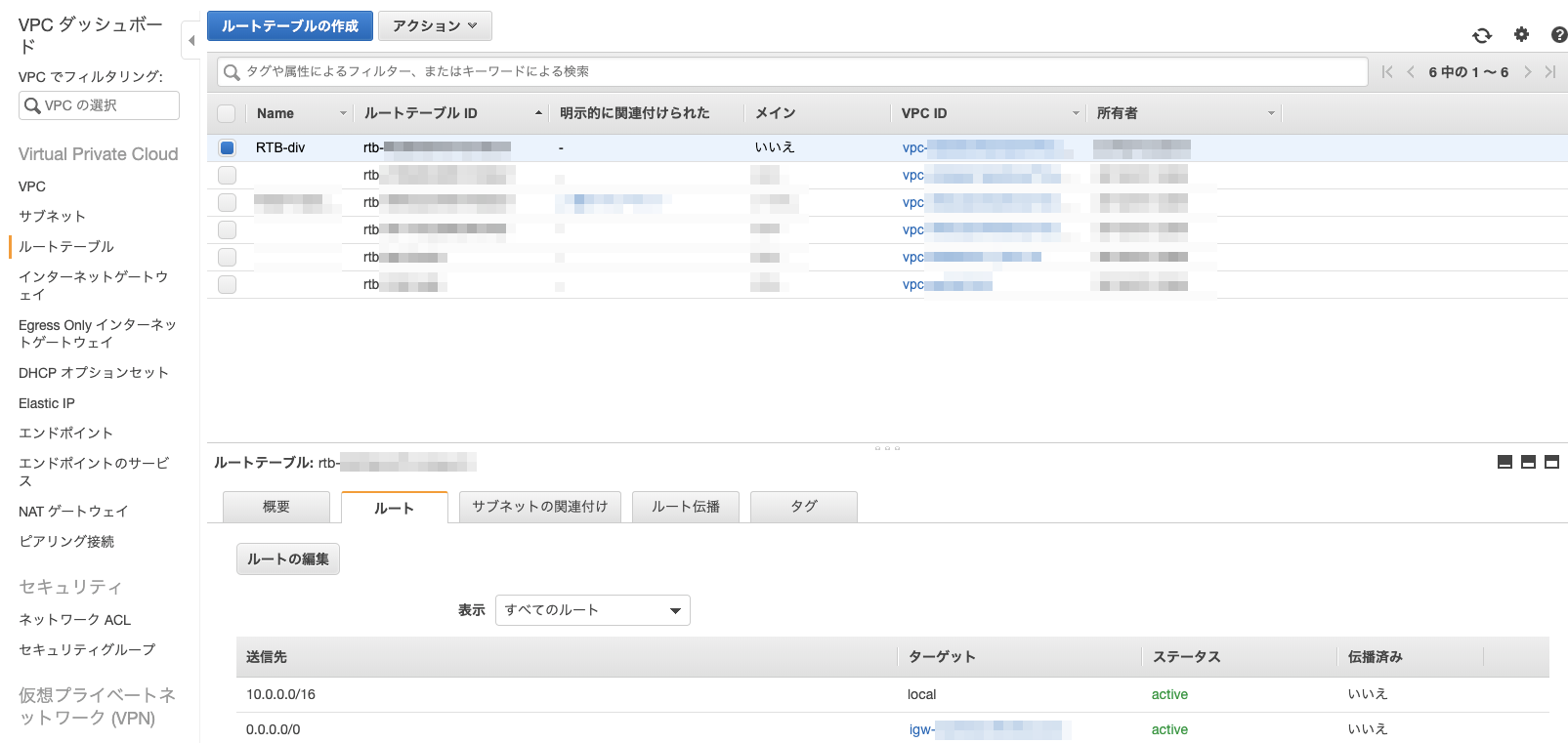
Task: Select the ルート tab
Action: (395, 508)
